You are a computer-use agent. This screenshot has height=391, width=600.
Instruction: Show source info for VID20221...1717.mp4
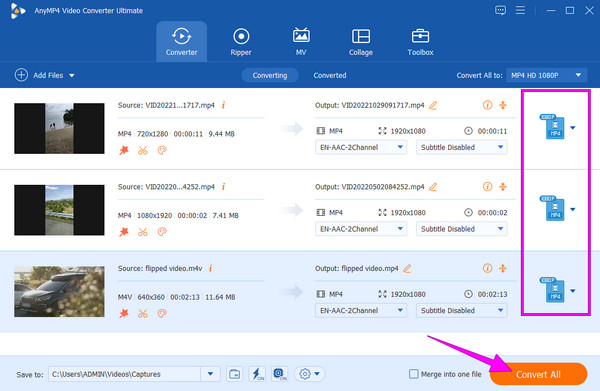pyautogui.click(x=223, y=105)
